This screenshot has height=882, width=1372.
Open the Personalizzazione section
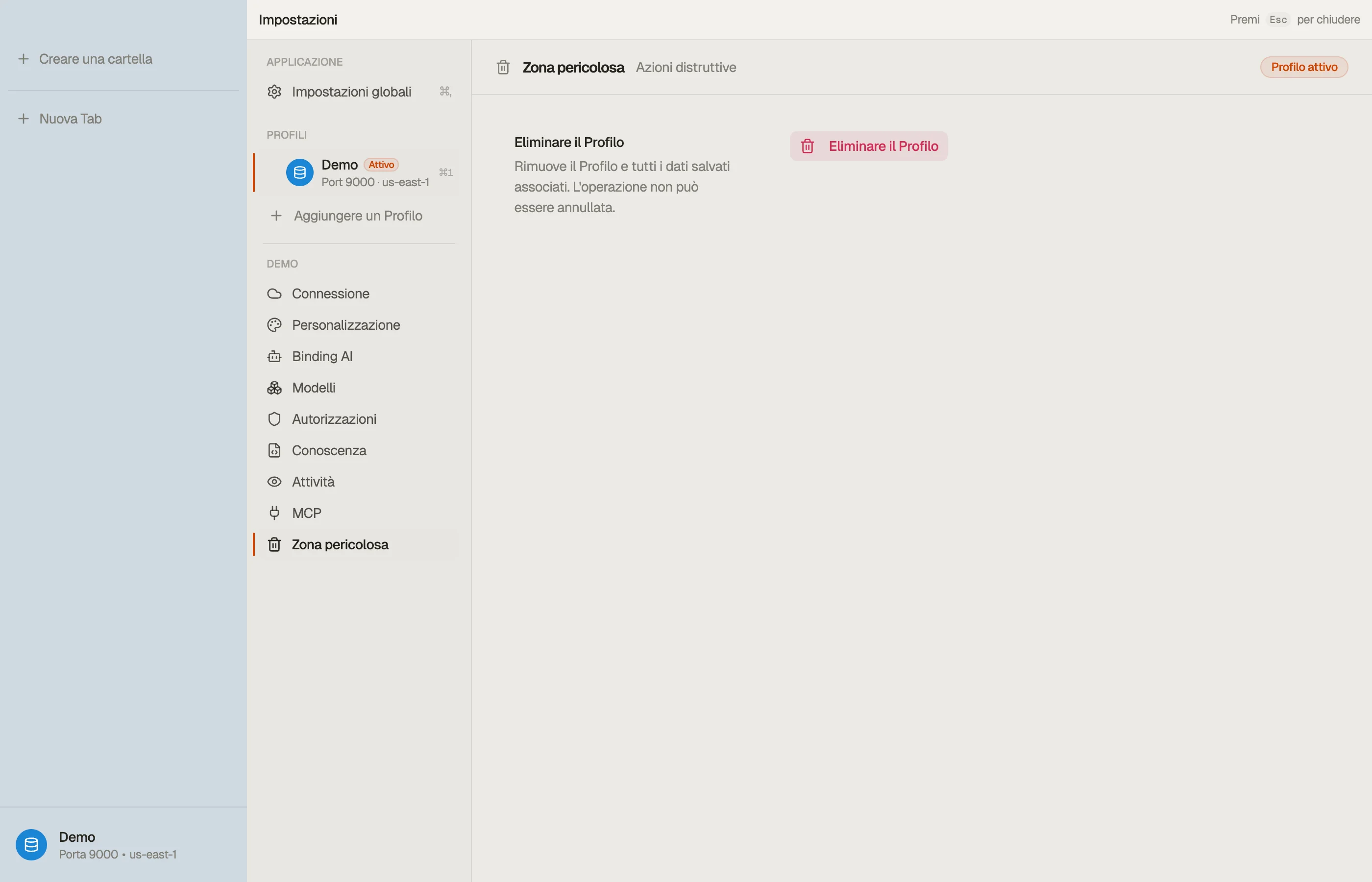[359, 325]
